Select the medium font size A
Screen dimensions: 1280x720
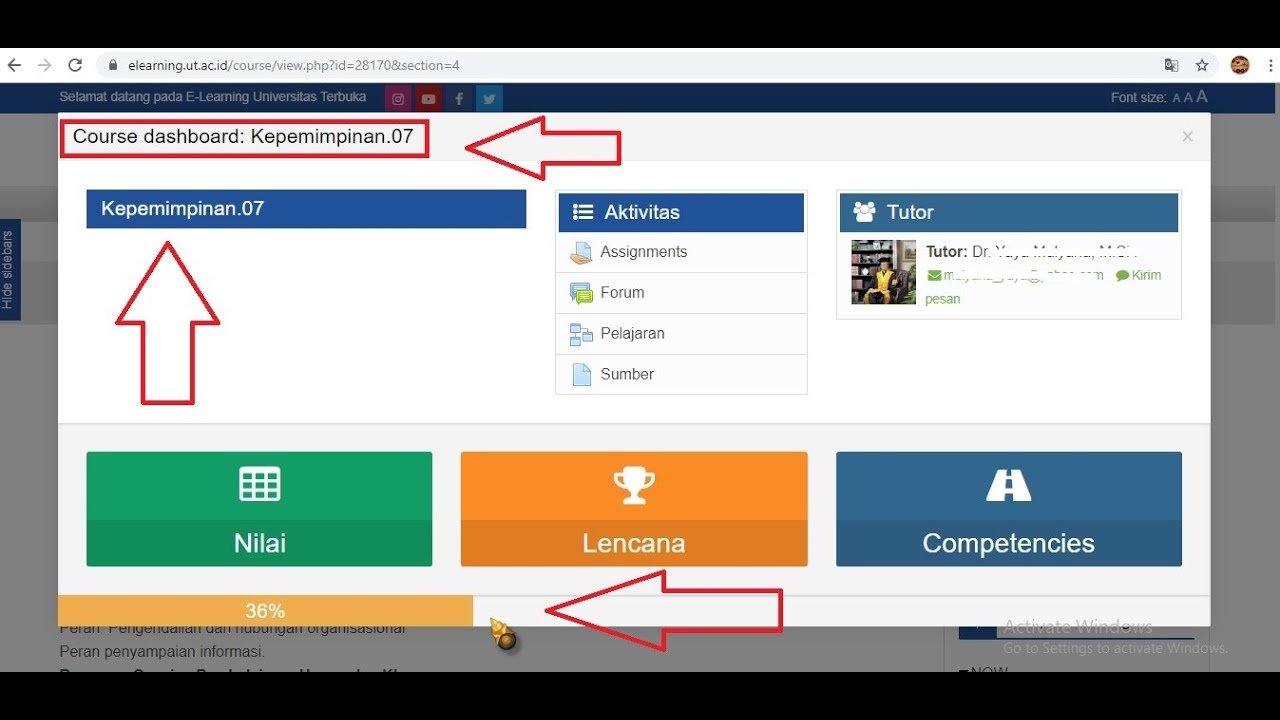point(1189,98)
